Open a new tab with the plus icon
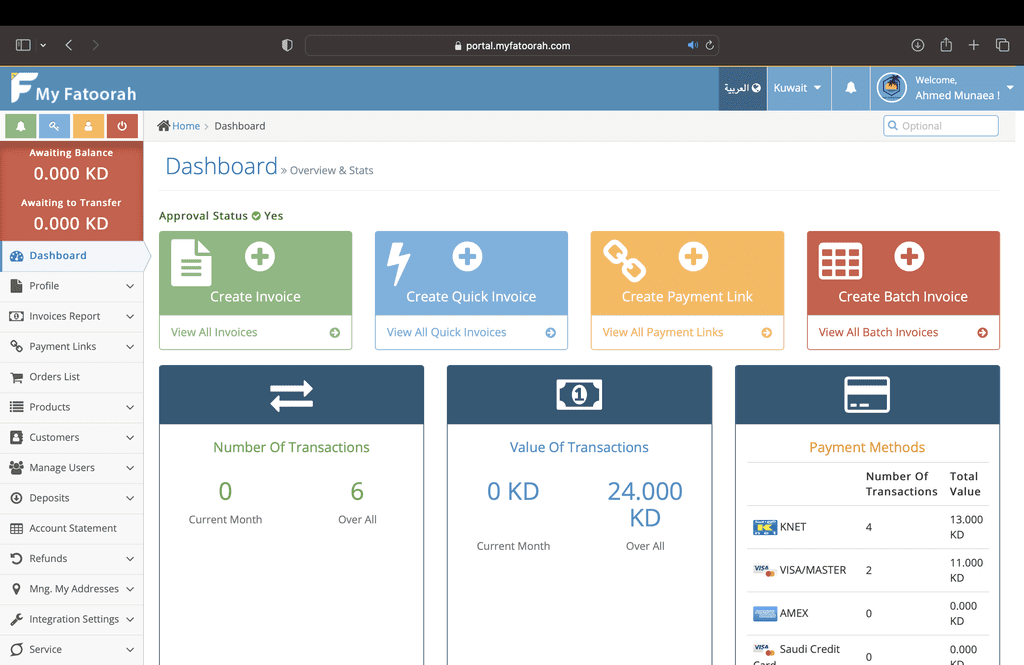This screenshot has width=1024, height=665. [x=974, y=45]
